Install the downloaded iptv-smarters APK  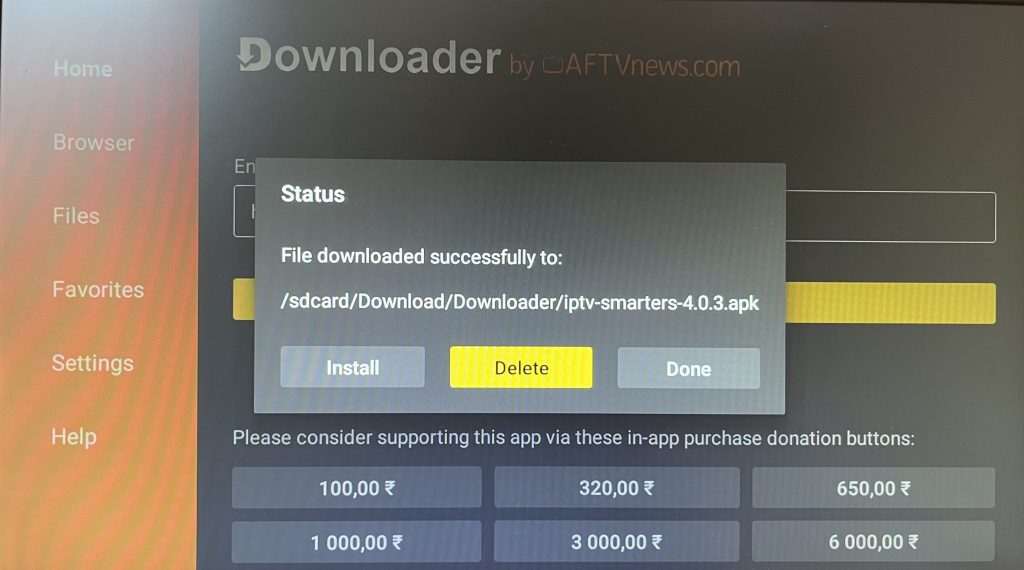(x=353, y=368)
